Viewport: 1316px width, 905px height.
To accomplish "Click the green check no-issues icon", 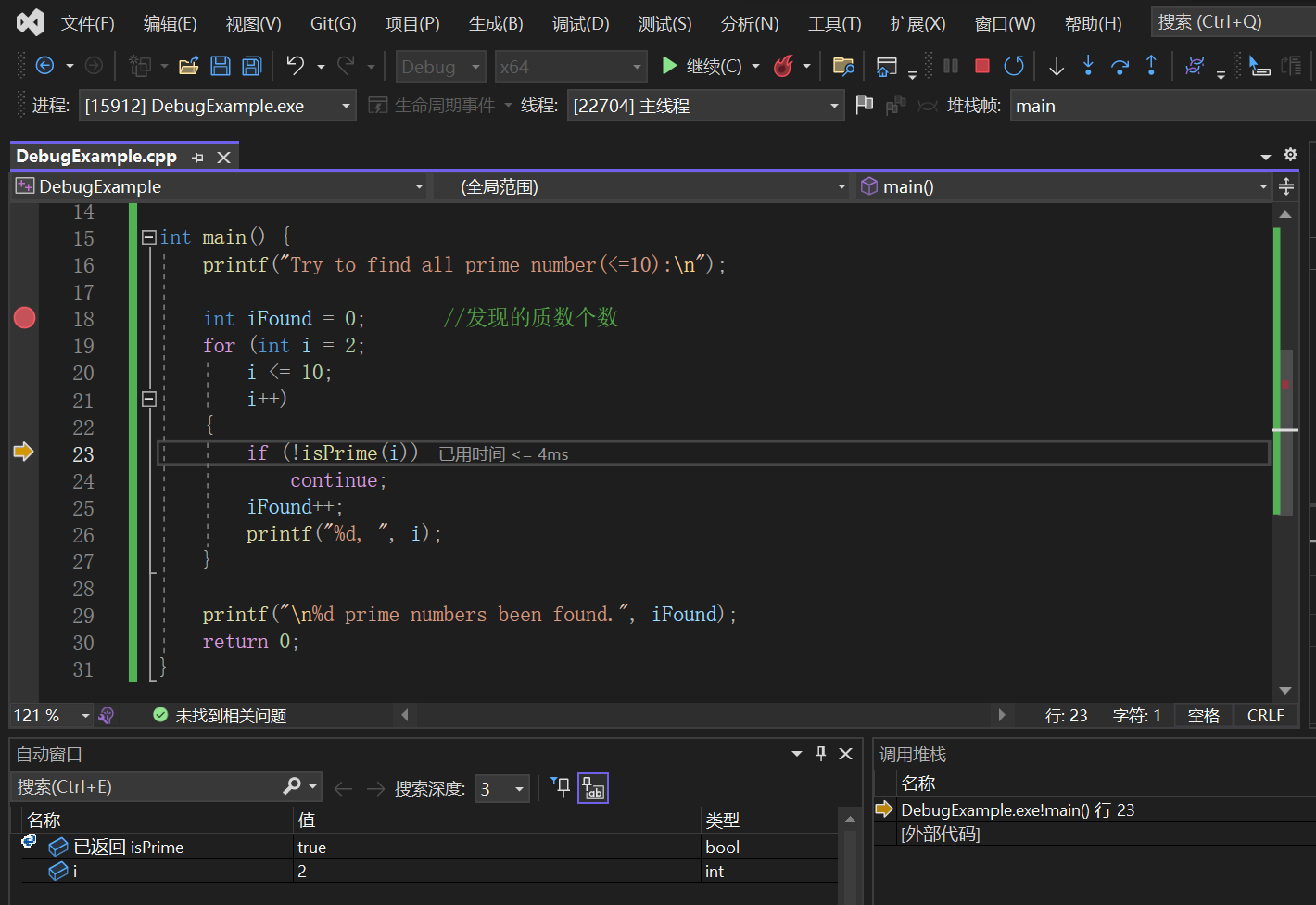I will tap(160, 715).
